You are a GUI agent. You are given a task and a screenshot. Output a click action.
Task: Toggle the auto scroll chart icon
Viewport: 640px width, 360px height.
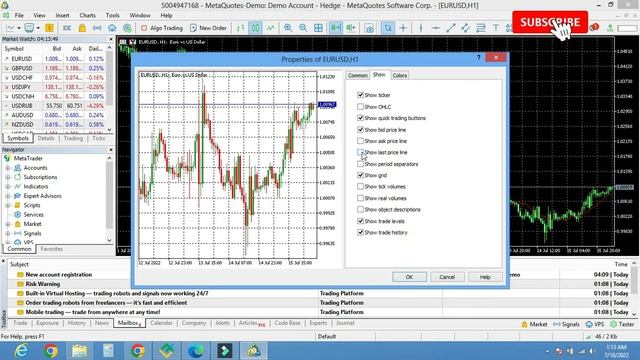pos(336,28)
